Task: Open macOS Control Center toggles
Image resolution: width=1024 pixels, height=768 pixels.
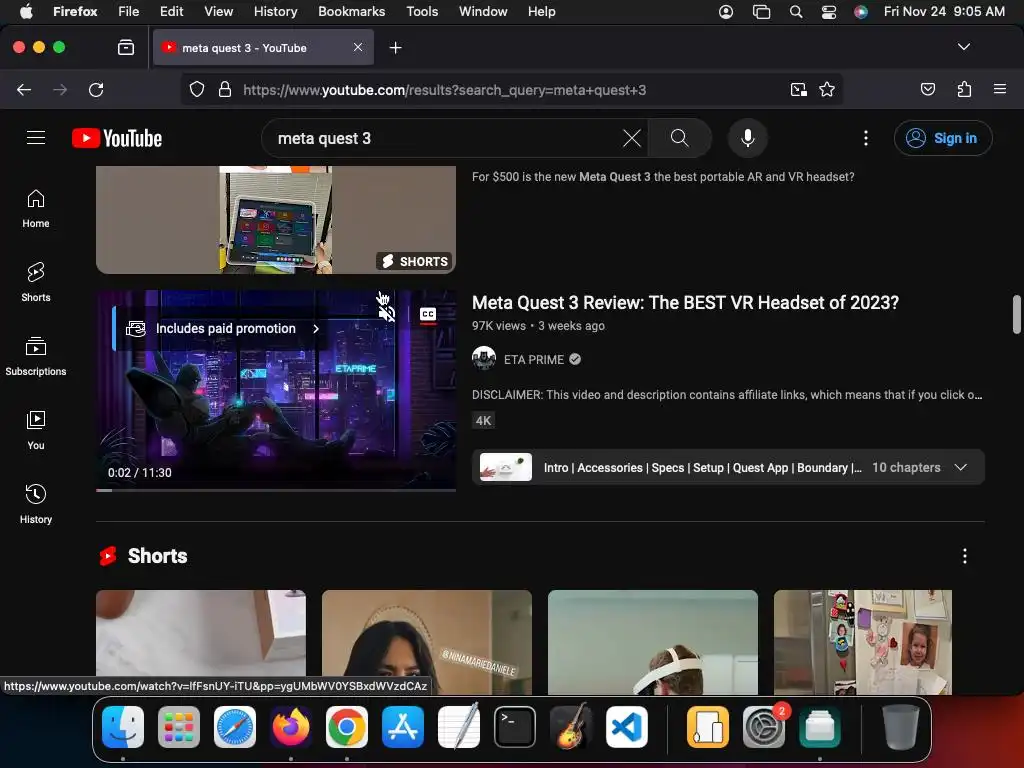Action: pyautogui.click(x=829, y=12)
